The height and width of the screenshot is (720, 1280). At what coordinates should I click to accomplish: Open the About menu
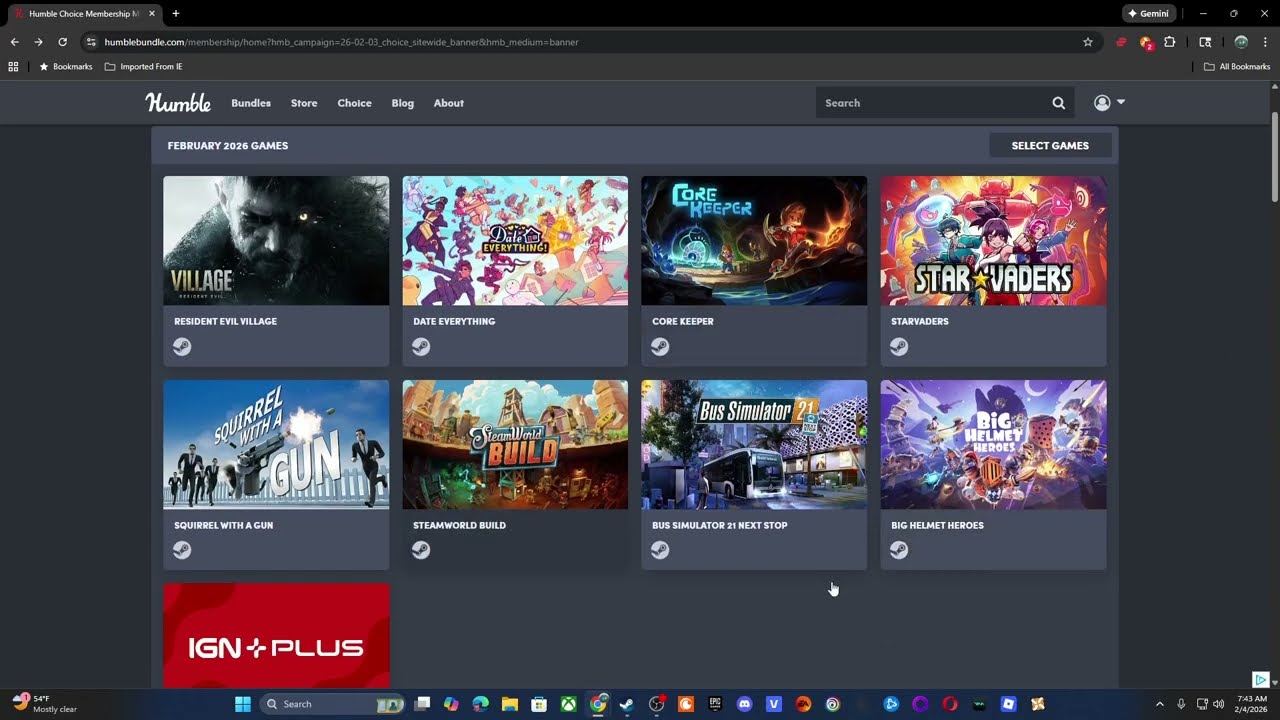coord(449,103)
